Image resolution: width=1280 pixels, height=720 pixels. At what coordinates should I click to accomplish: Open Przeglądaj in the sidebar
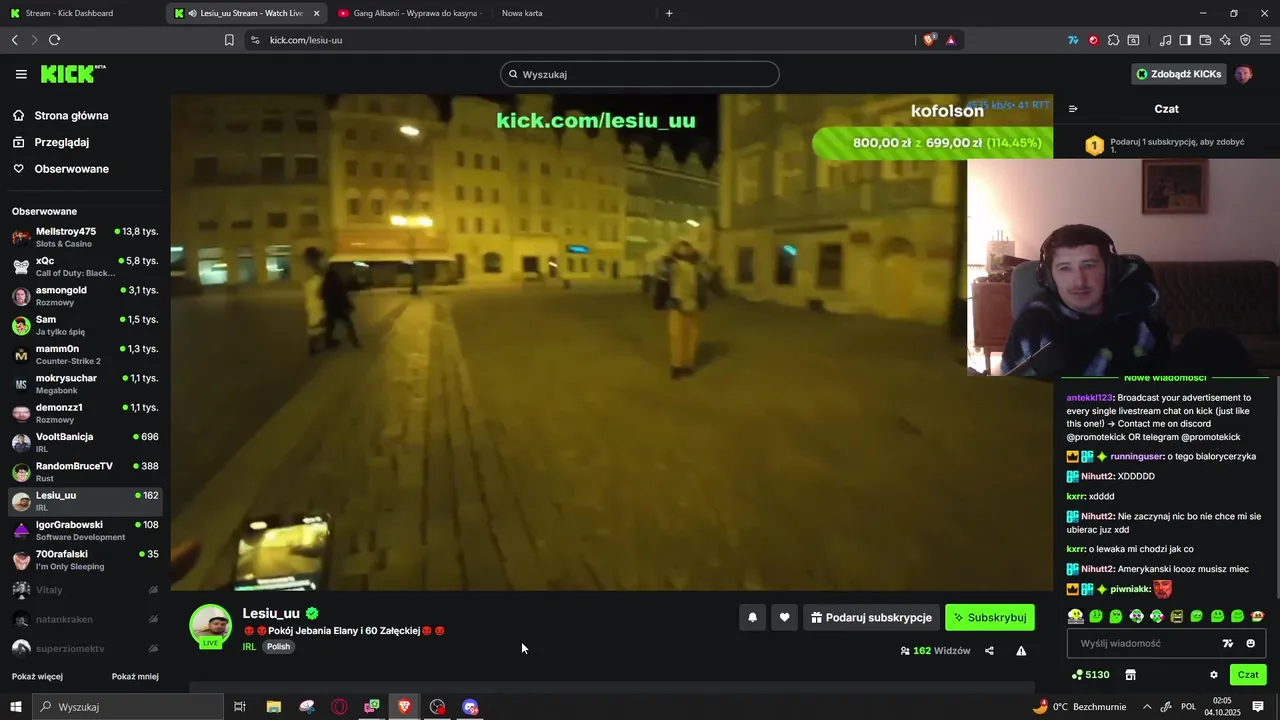[x=51, y=142]
